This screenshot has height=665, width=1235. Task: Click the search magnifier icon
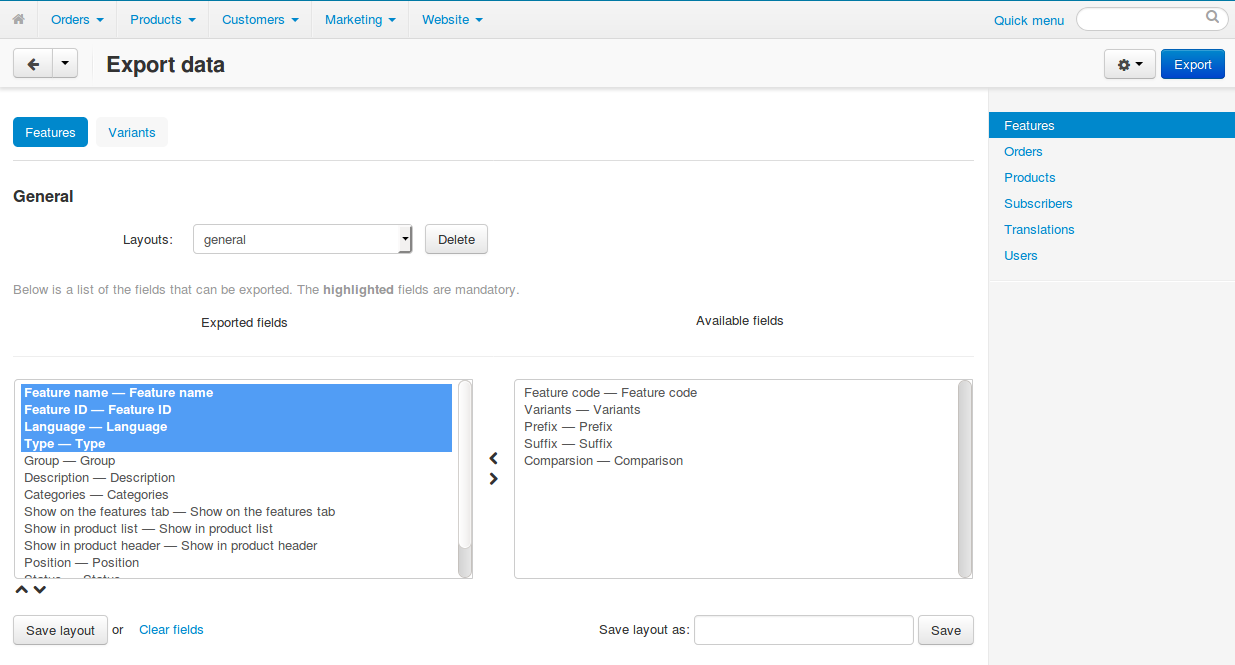(x=1212, y=17)
